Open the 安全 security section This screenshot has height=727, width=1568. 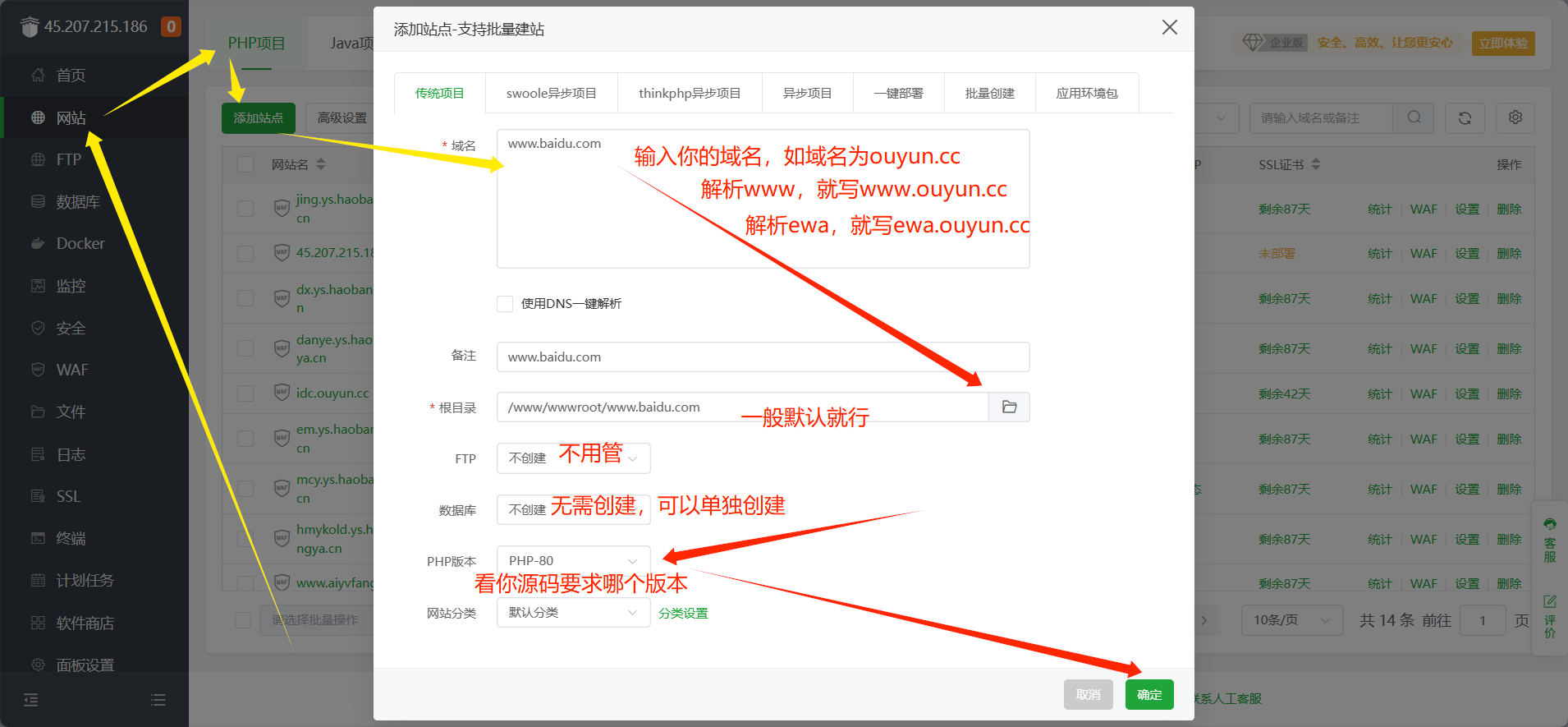tap(71, 329)
